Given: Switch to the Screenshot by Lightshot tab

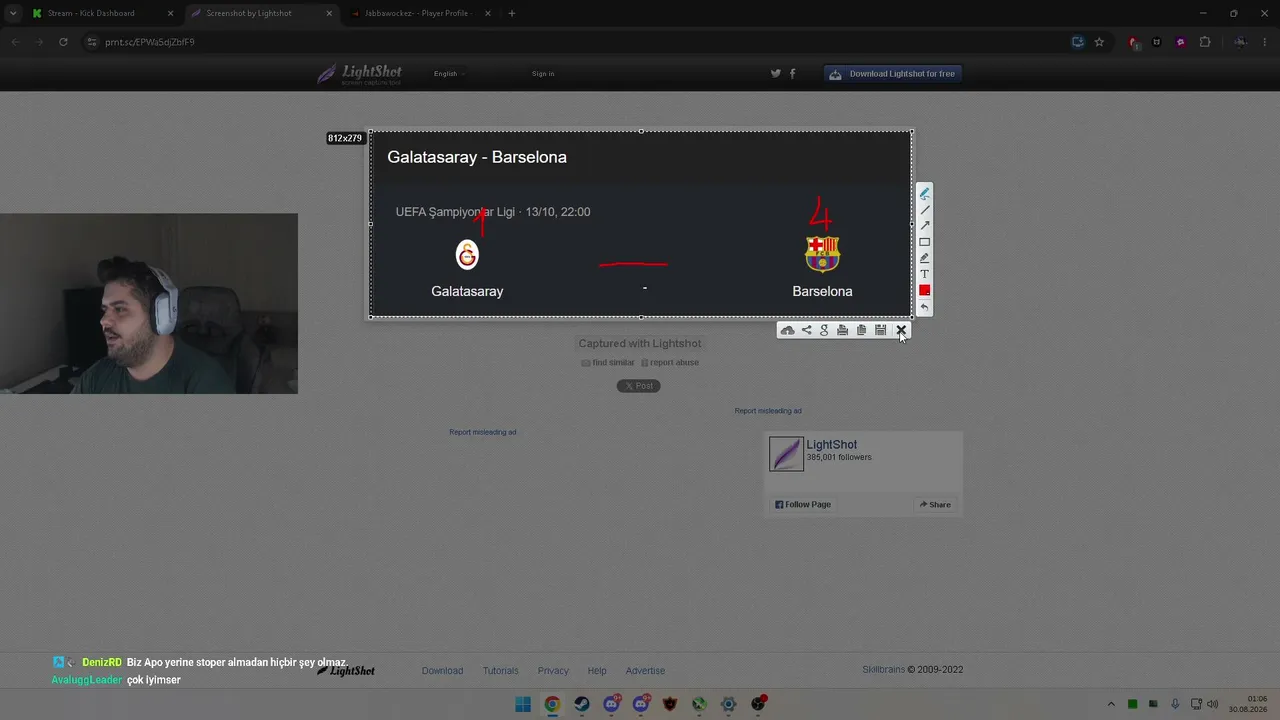Looking at the screenshot, I should (x=261, y=13).
